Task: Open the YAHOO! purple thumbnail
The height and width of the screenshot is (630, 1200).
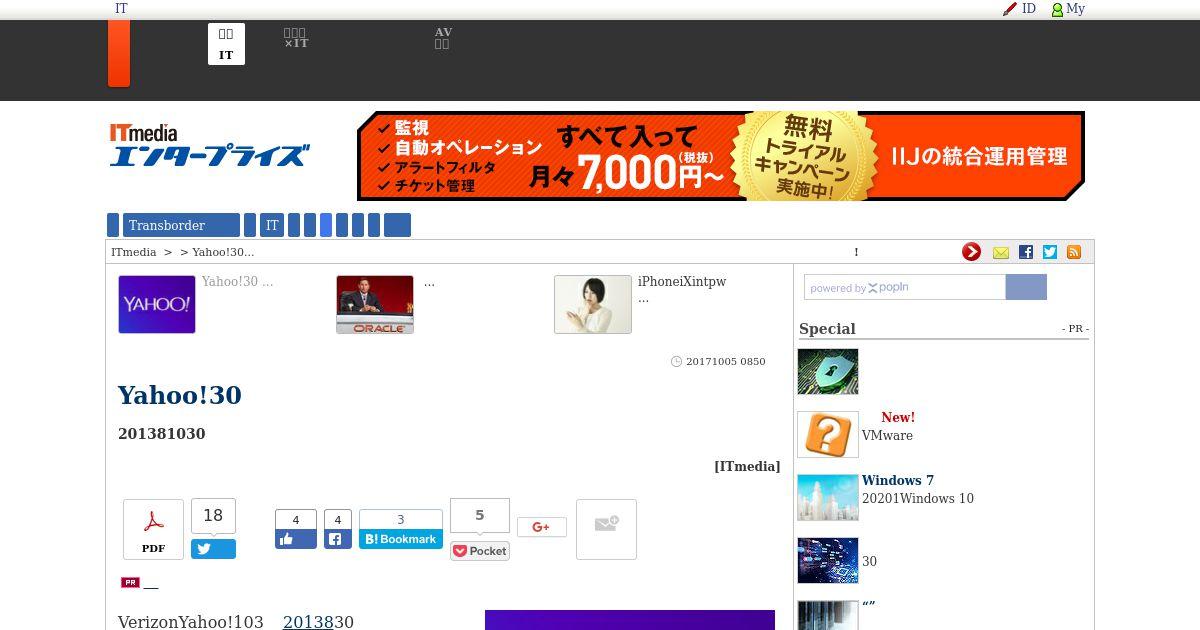Action: click(157, 304)
